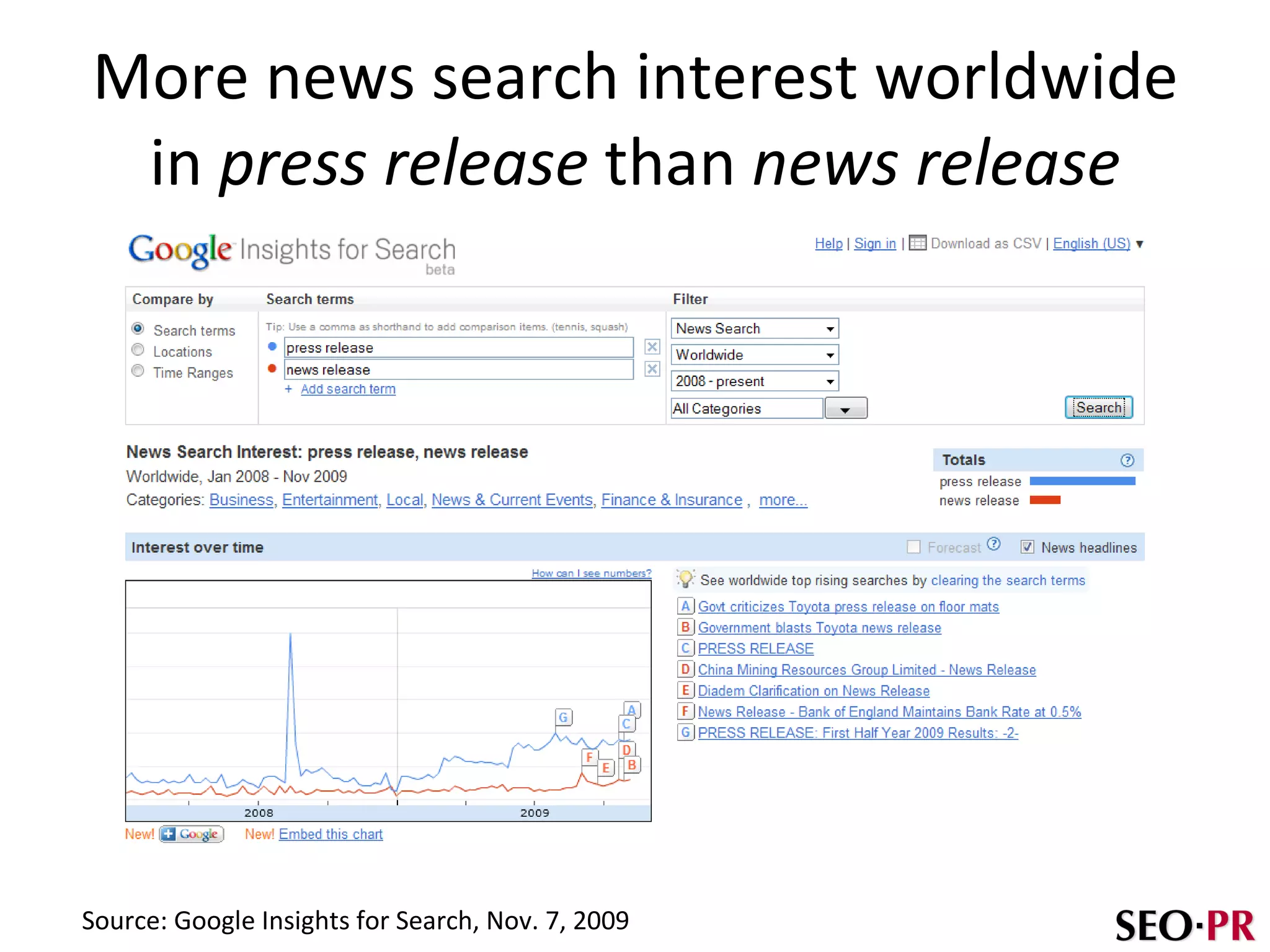The width and height of the screenshot is (1270, 952).
Task: Select the Search terms radio button
Action: (138, 328)
